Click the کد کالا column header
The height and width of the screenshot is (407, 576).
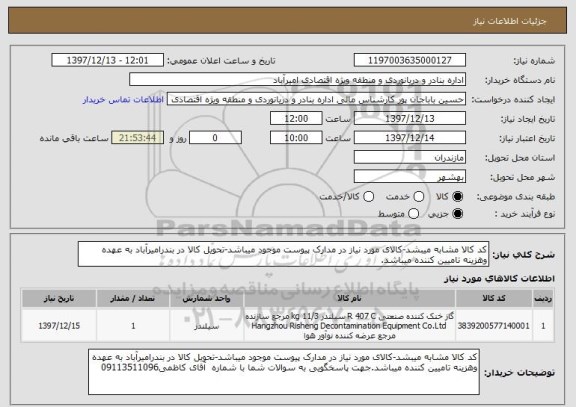tap(494, 298)
